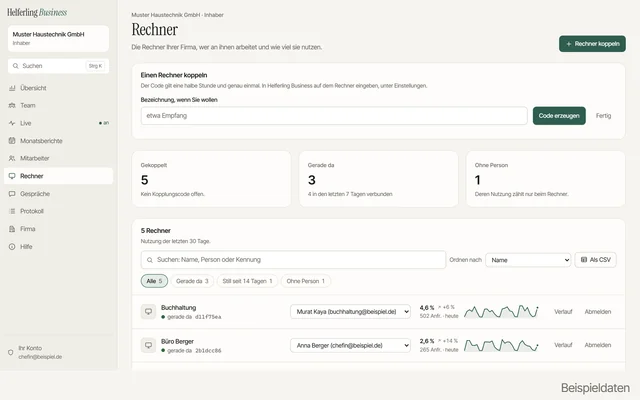Click the 2,6 % usage value

click(x=427, y=341)
